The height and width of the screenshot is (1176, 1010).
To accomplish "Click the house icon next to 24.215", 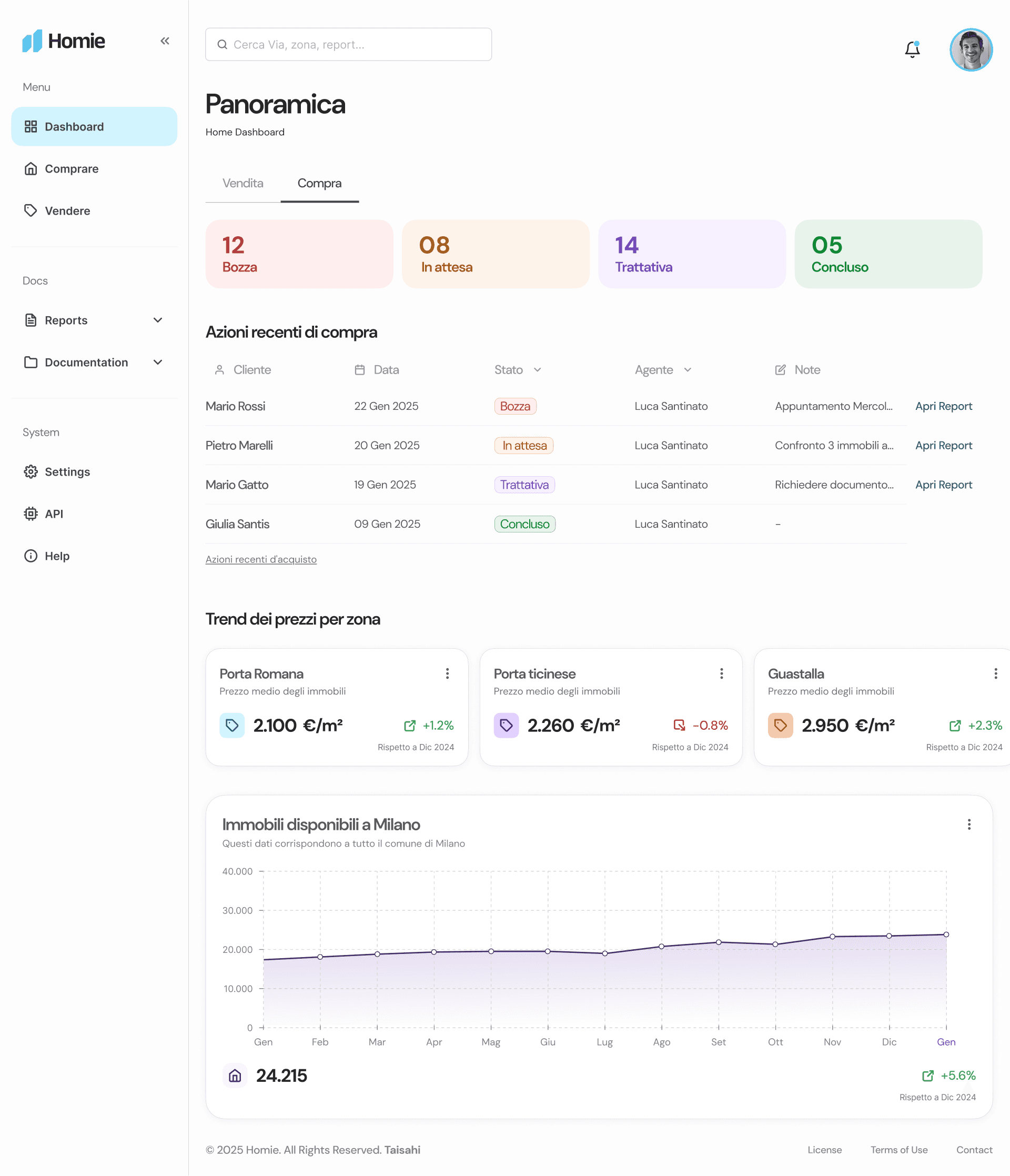I will point(234,1076).
